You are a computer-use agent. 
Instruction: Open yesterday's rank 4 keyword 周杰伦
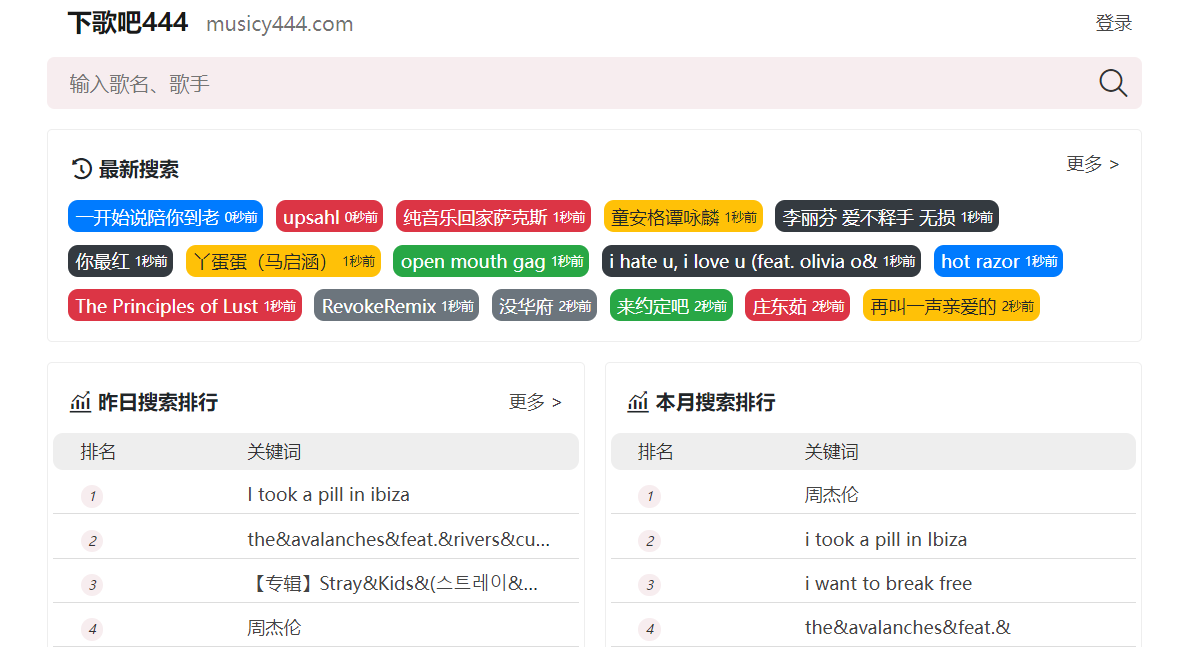274,628
